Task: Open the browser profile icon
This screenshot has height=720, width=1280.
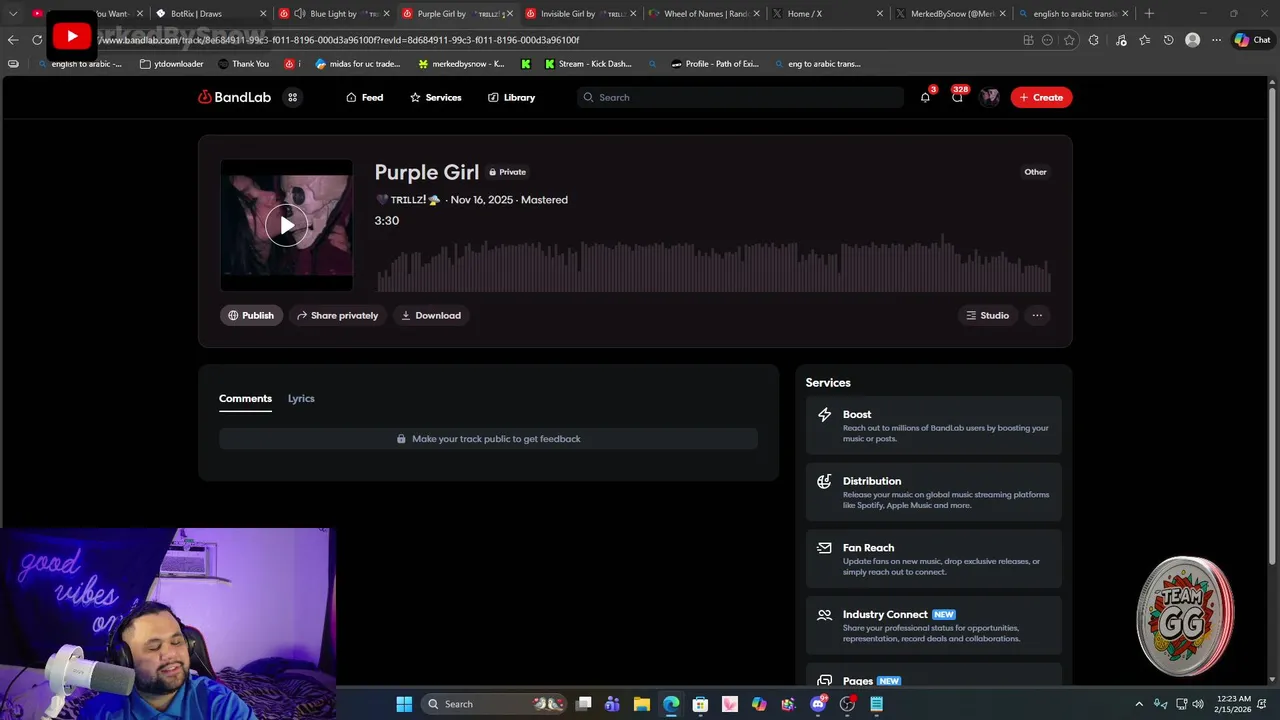Action: (1192, 40)
